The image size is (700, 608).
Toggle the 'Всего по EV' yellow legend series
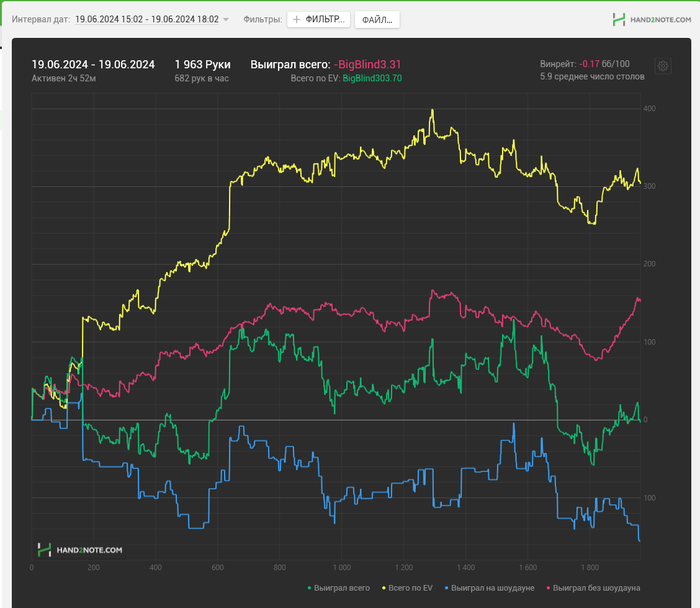[407, 588]
